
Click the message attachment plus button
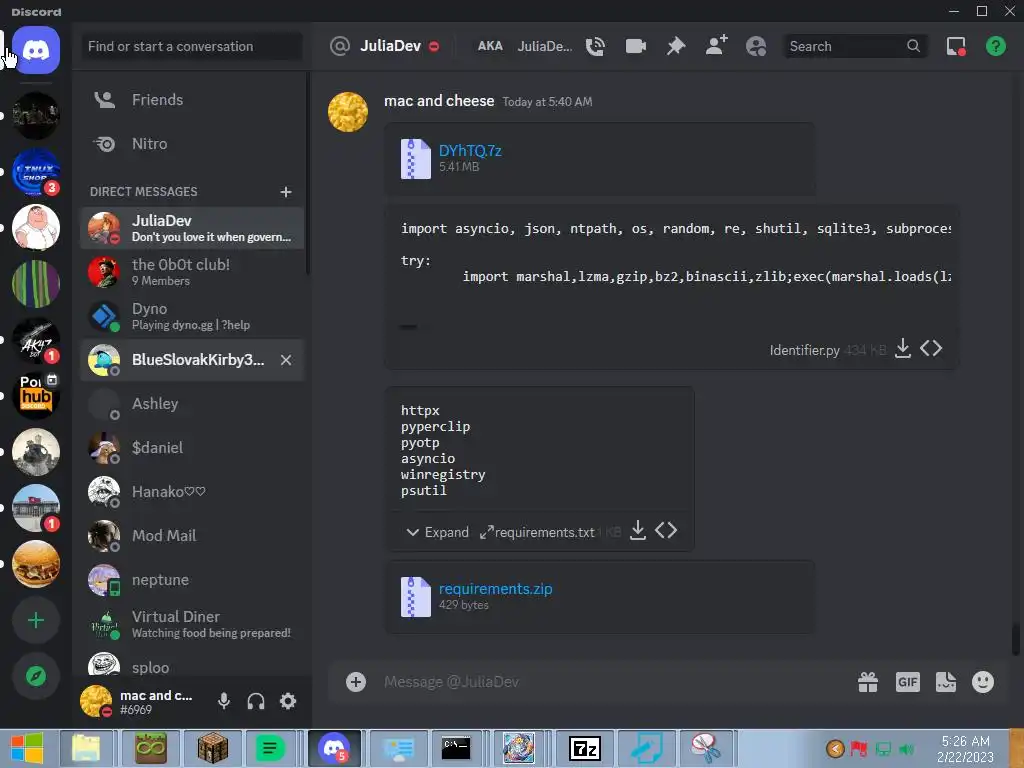click(x=356, y=682)
